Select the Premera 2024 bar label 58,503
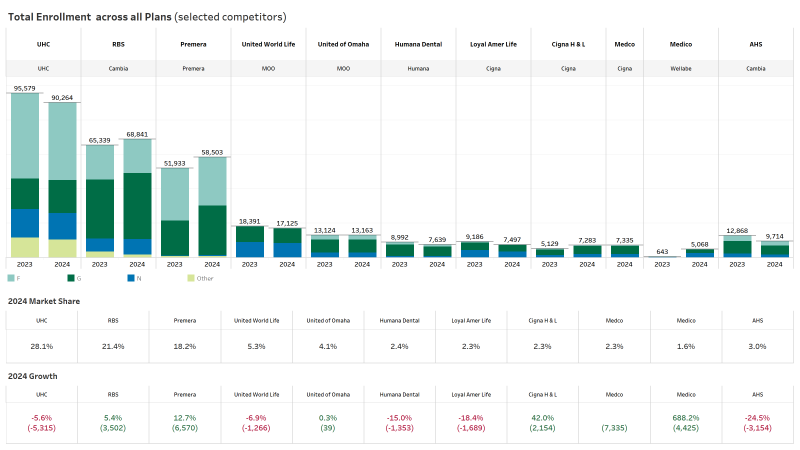 tap(212, 152)
